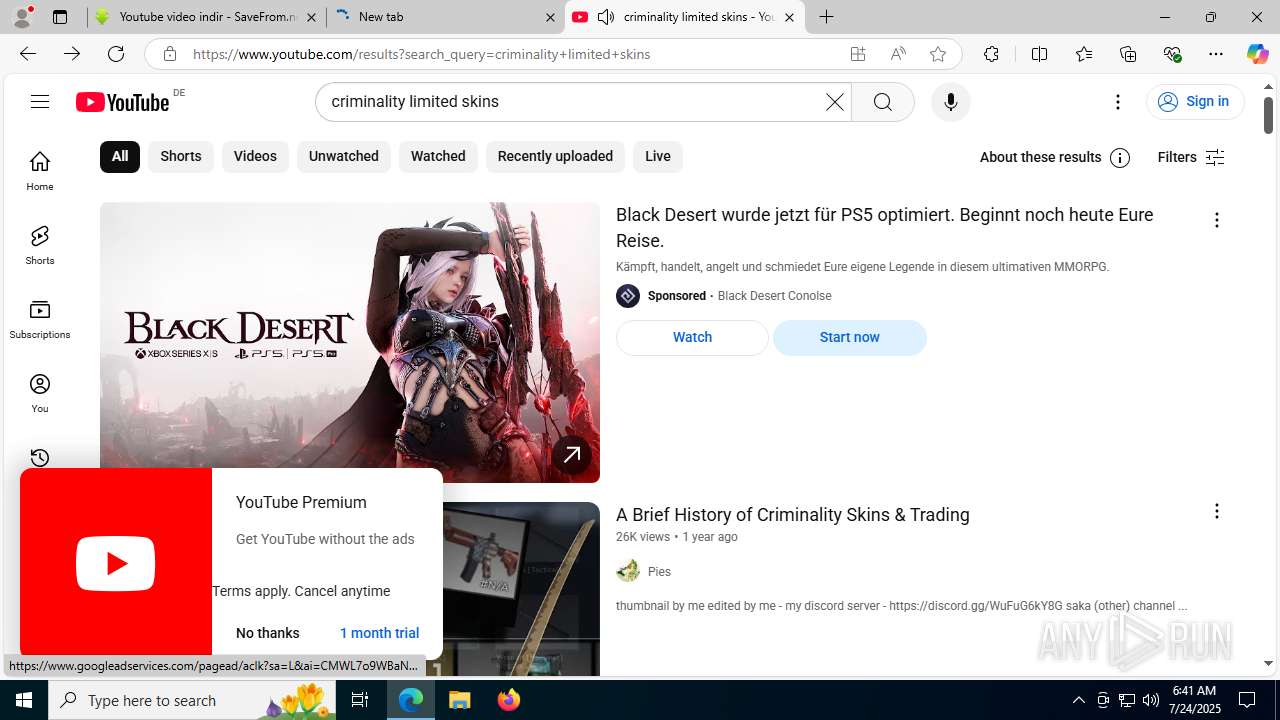Image resolution: width=1280 pixels, height=720 pixels.
Task: Click the browser address bar URL
Action: (421, 54)
